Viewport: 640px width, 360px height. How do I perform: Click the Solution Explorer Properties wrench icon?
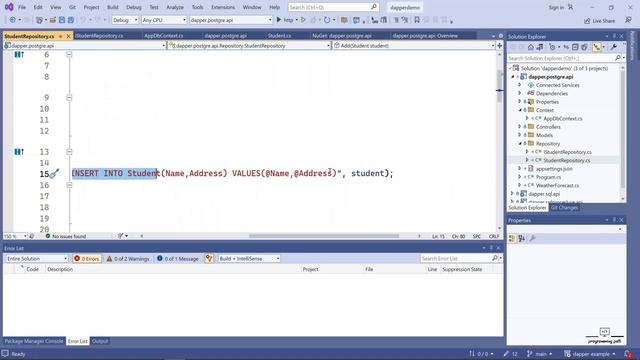[x=614, y=47]
